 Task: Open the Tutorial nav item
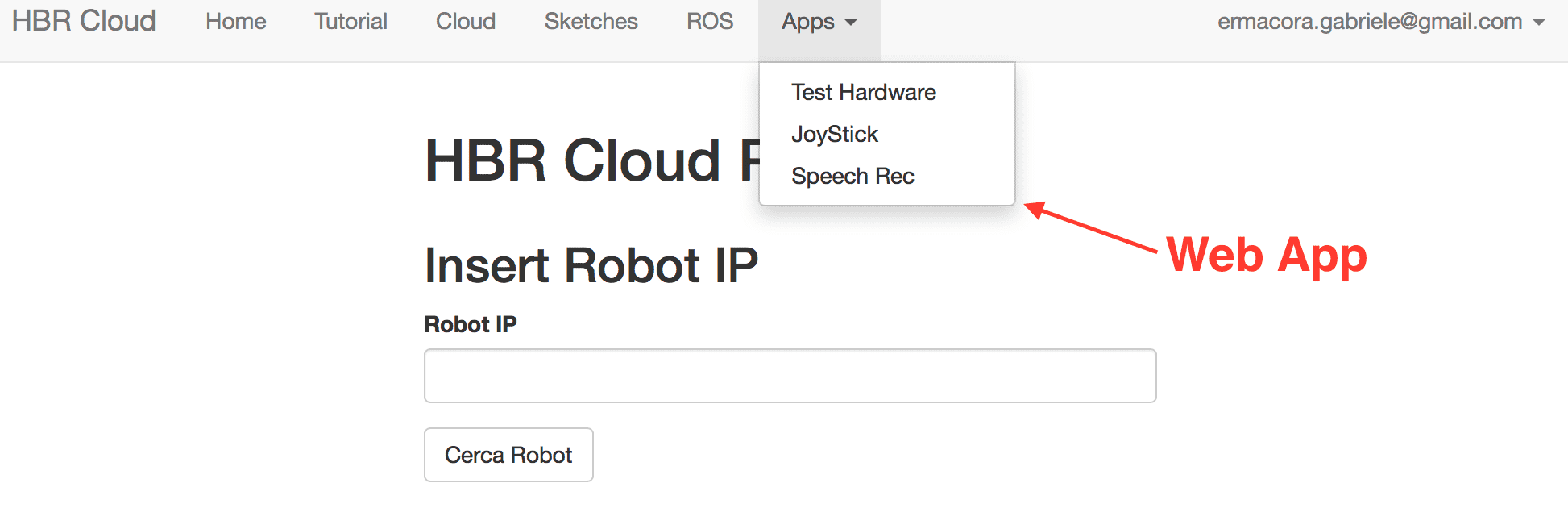351,21
